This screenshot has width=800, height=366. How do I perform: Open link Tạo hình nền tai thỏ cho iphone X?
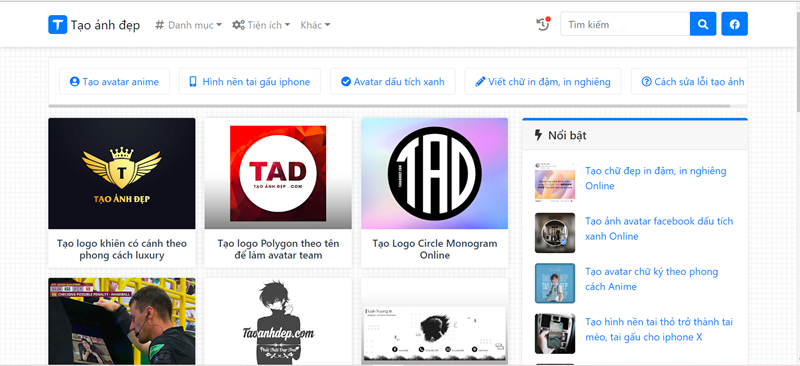[x=659, y=330]
